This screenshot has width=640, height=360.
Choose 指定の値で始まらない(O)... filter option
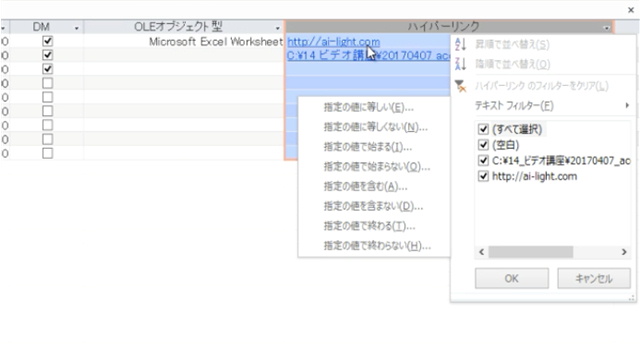point(377,167)
